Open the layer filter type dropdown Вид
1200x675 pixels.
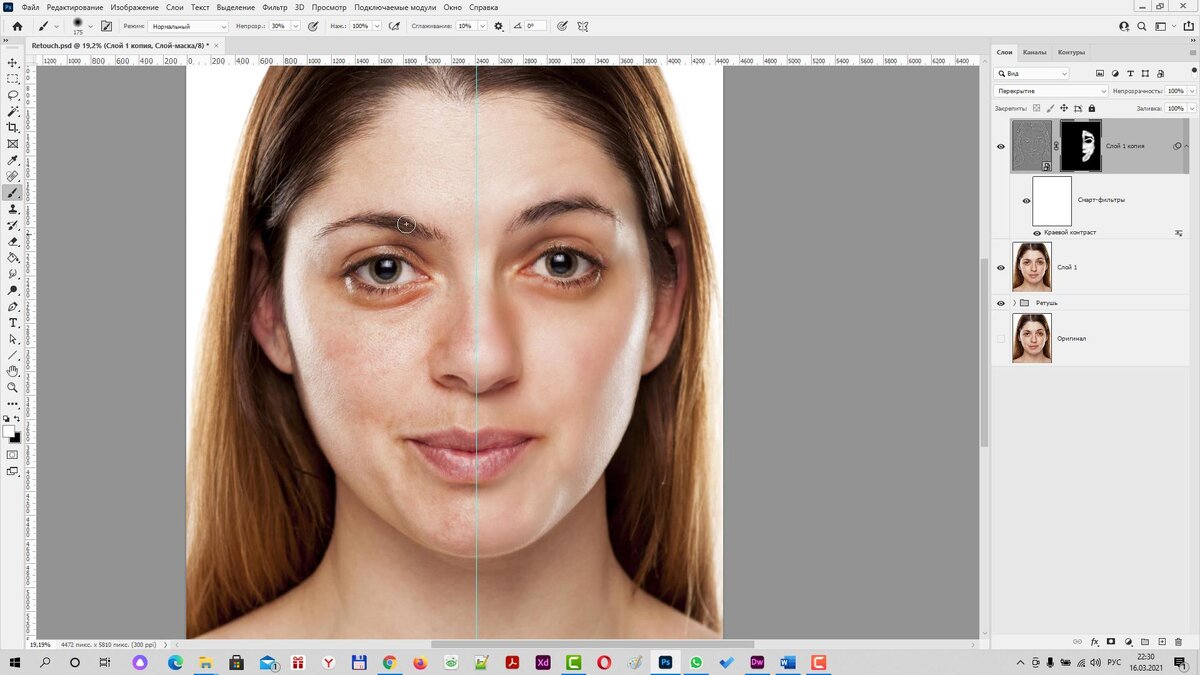click(1032, 73)
